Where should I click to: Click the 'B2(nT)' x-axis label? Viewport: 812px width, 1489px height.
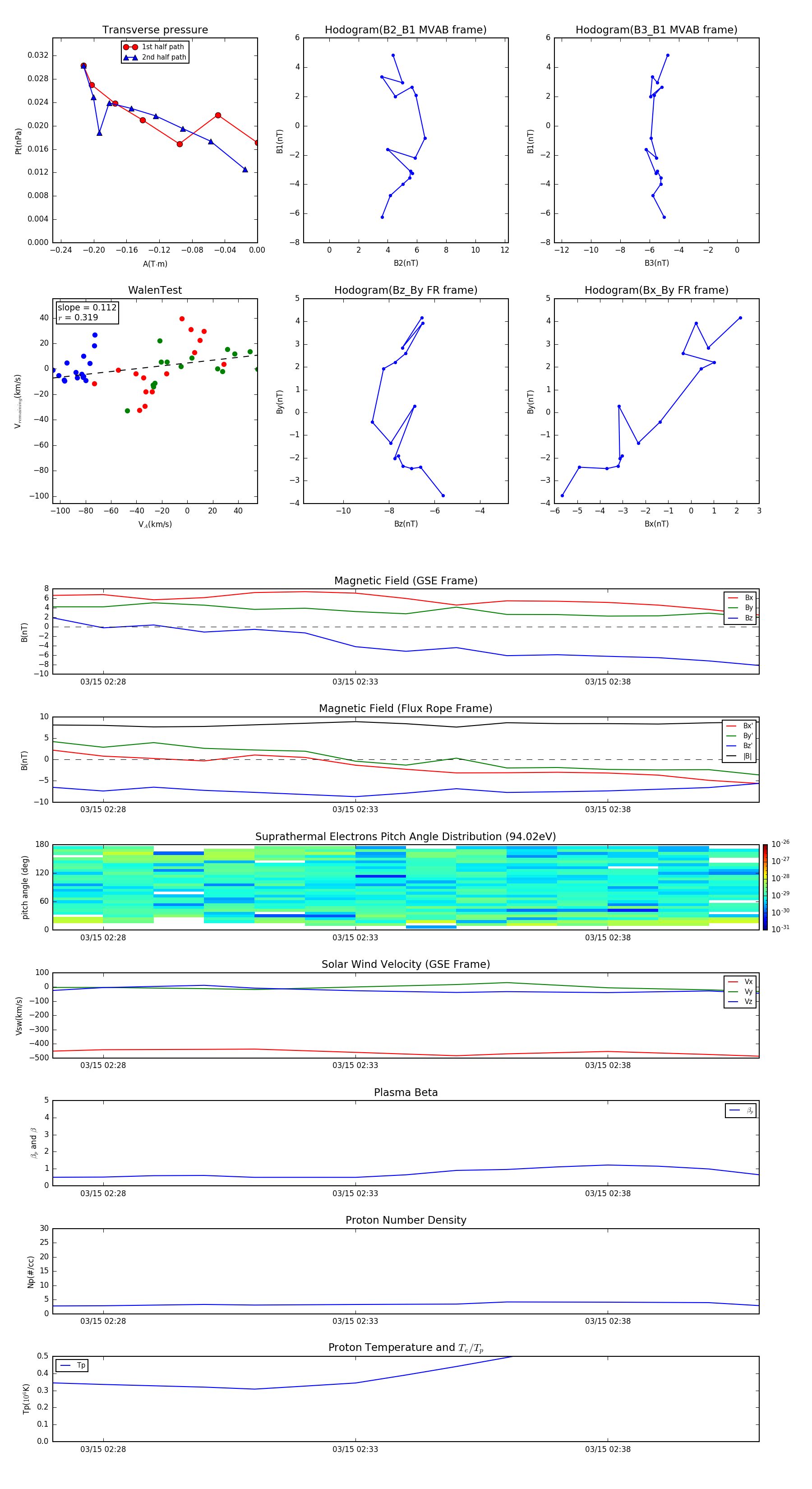[406, 263]
